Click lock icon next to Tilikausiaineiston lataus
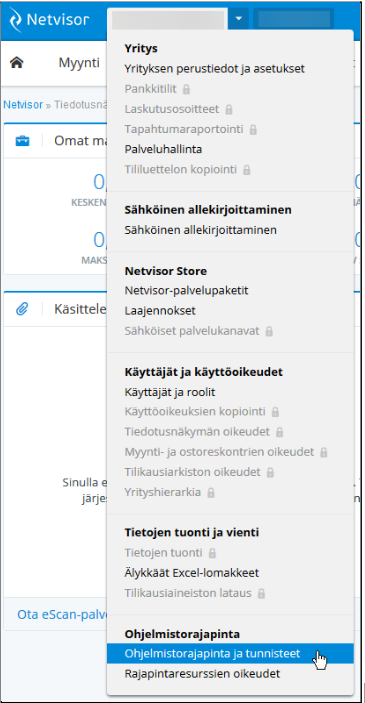 point(261,594)
